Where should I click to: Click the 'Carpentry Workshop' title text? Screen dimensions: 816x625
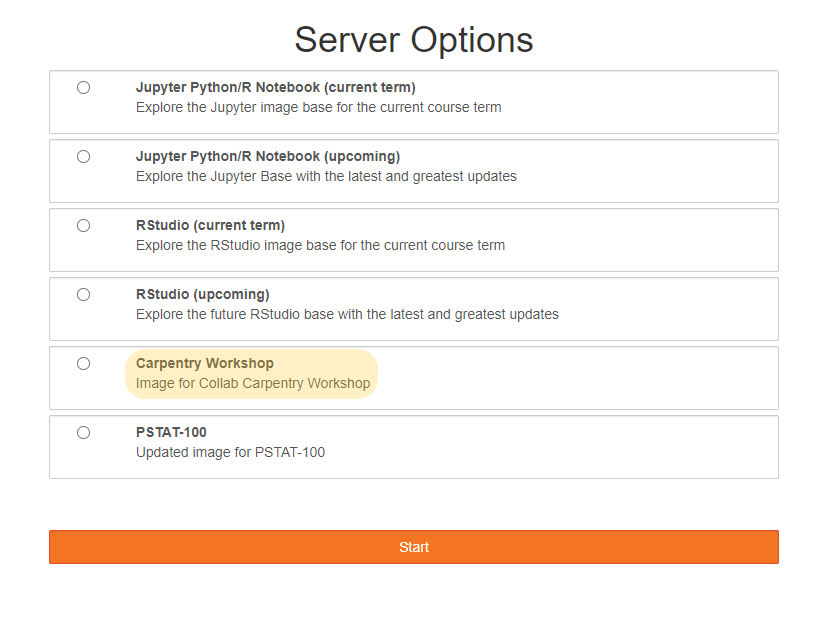click(x=205, y=363)
